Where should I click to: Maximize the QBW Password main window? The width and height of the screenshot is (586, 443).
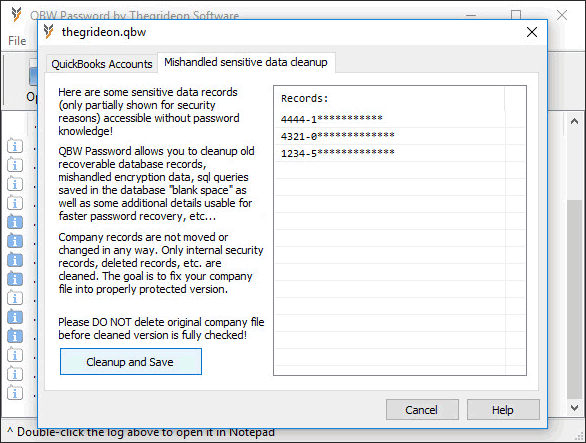click(516, 15)
